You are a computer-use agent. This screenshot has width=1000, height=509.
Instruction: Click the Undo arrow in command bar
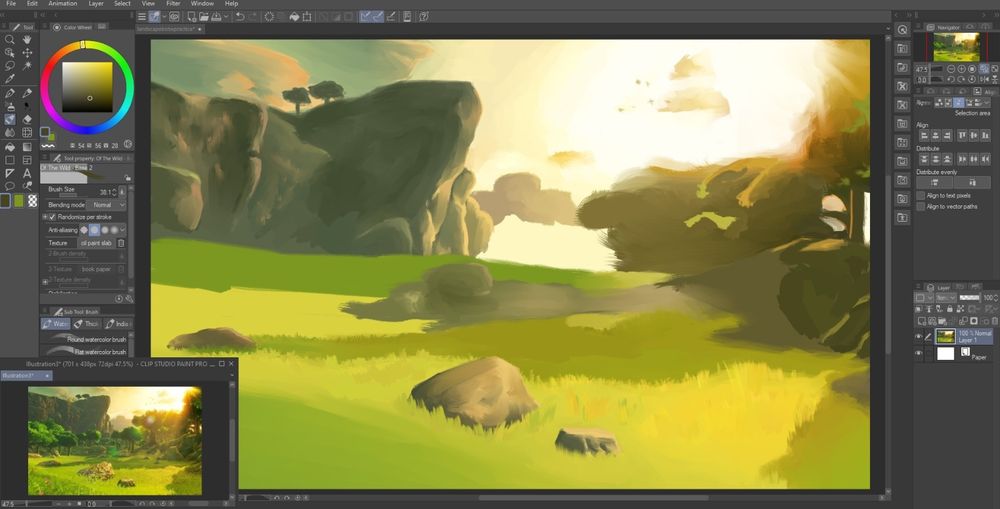240,17
